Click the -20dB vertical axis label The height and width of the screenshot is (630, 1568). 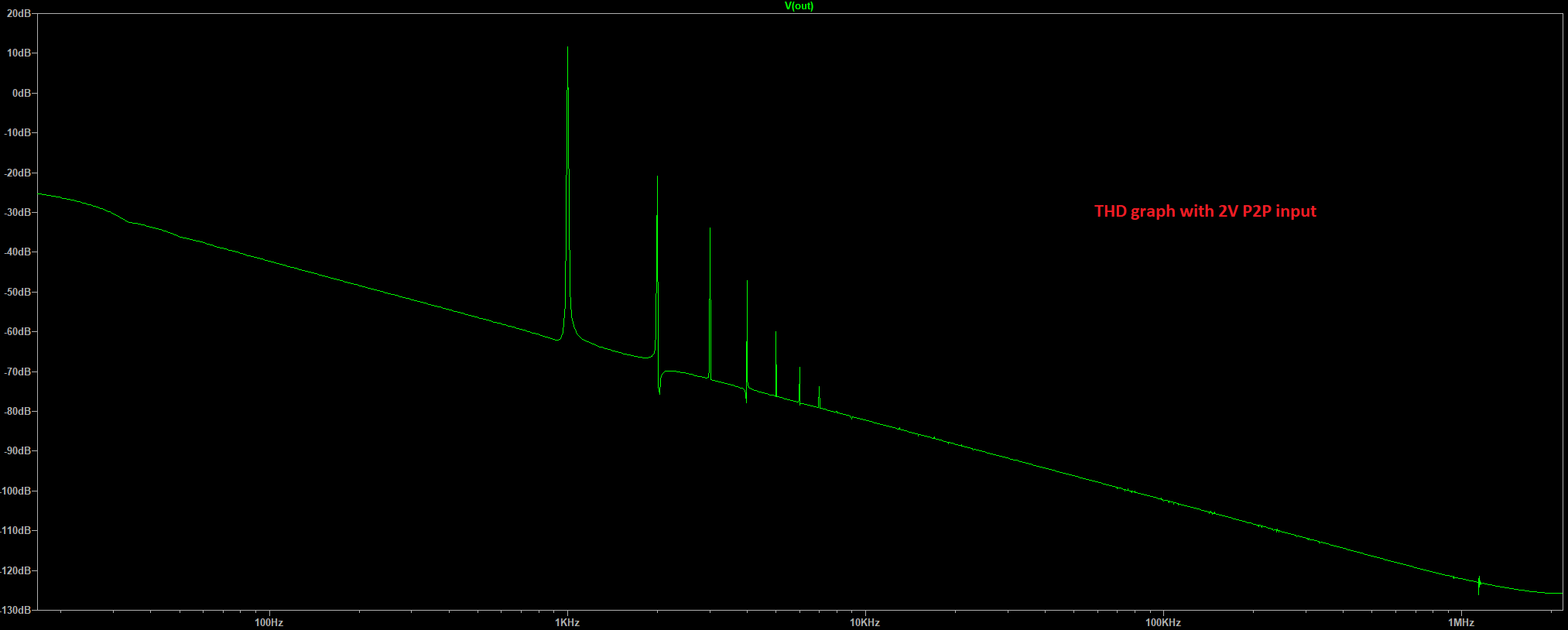coord(17,173)
